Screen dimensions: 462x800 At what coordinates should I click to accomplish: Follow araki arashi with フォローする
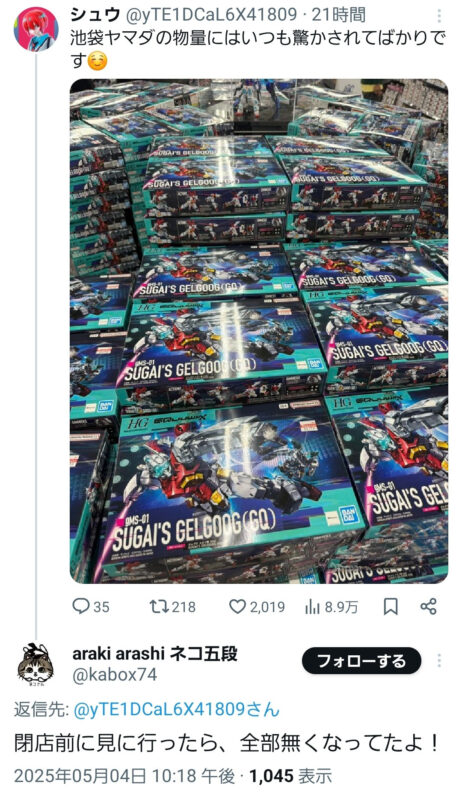(362, 661)
